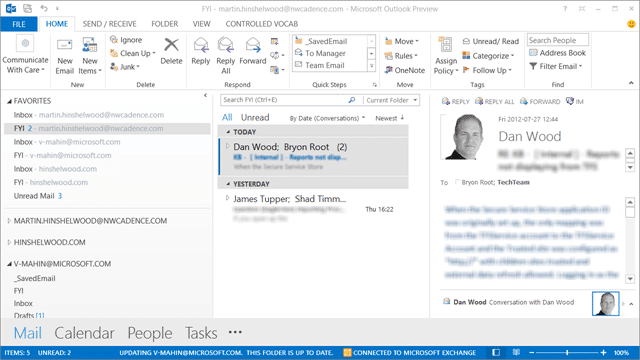Click the Meeting reply icon in Respond group
This screenshot has height=360, width=640.
pyautogui.click(x=275, y=41)
